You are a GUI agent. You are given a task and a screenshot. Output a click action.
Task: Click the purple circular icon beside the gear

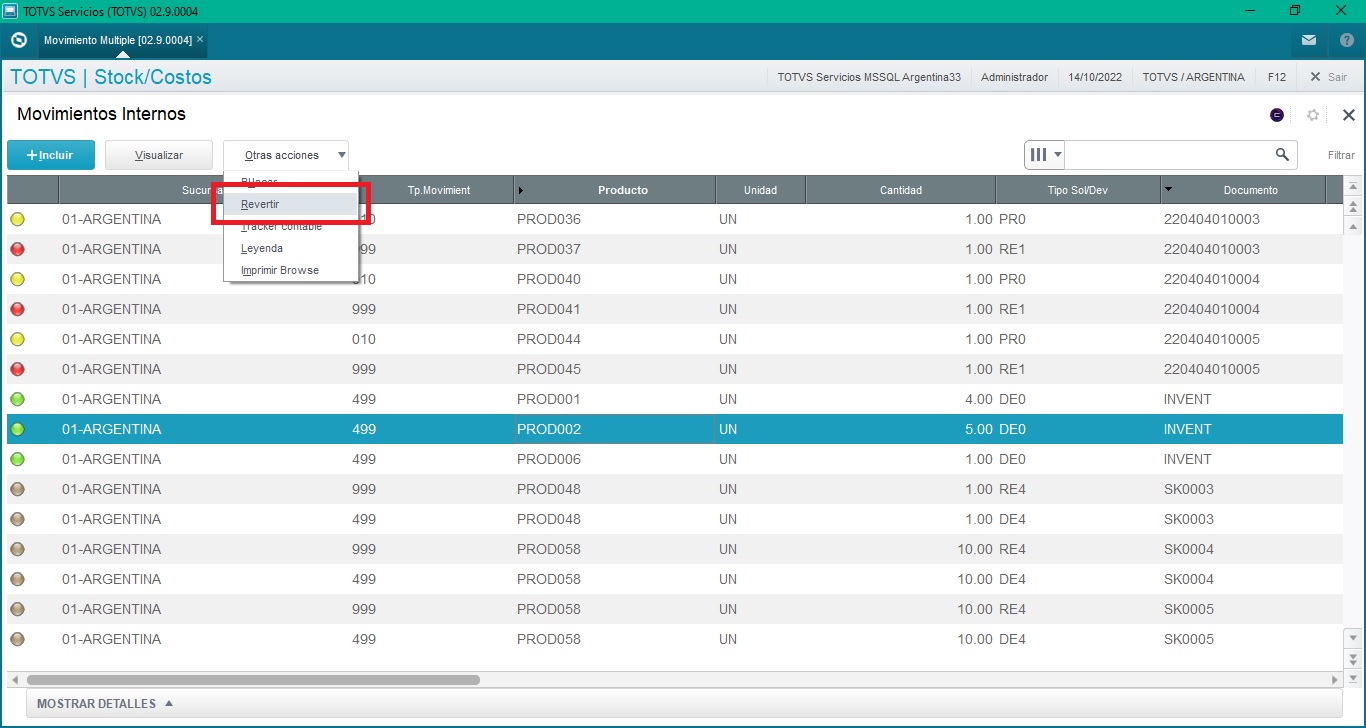pos(1277,115)
